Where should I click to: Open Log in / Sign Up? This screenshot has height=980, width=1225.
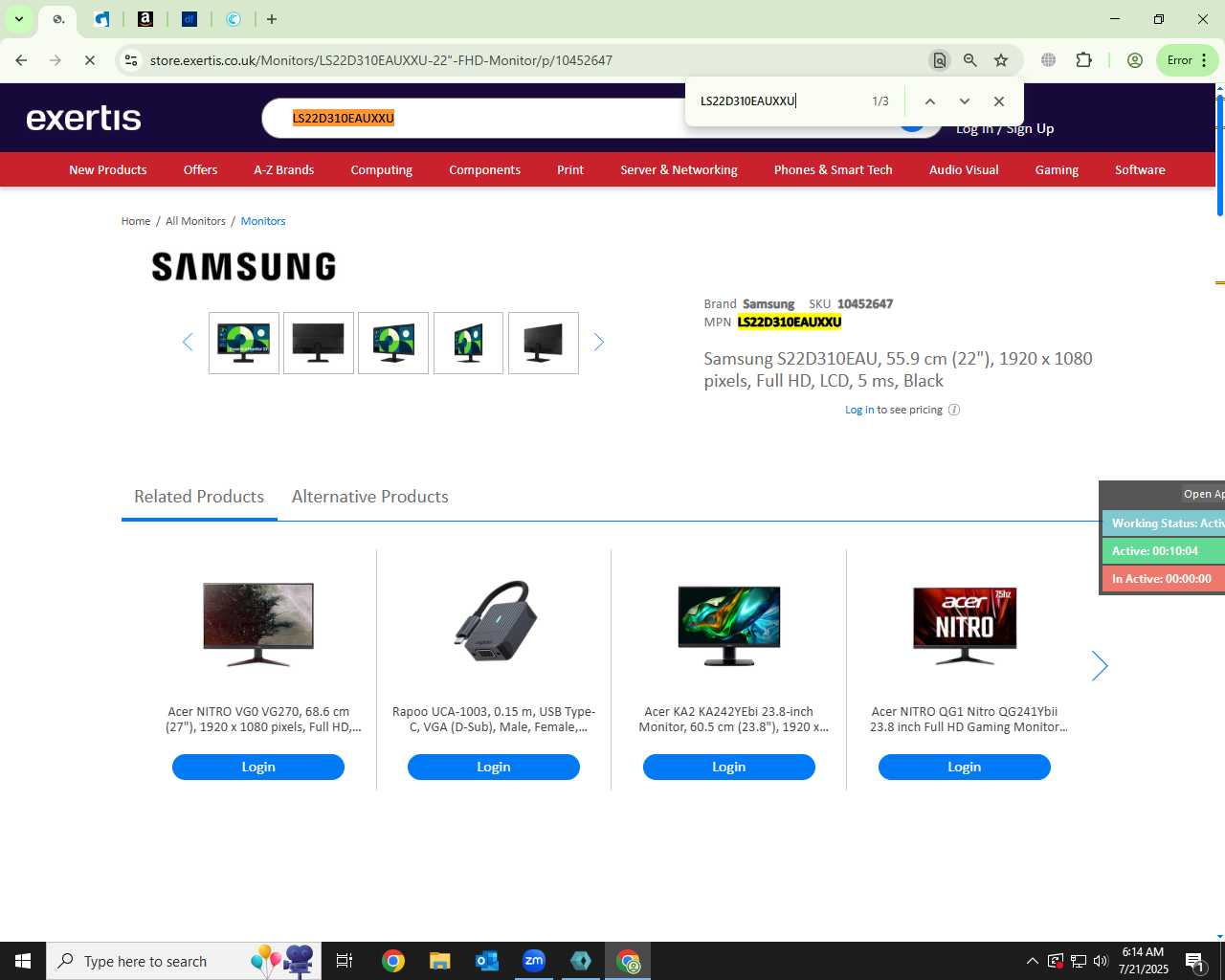pos(1005,129)
